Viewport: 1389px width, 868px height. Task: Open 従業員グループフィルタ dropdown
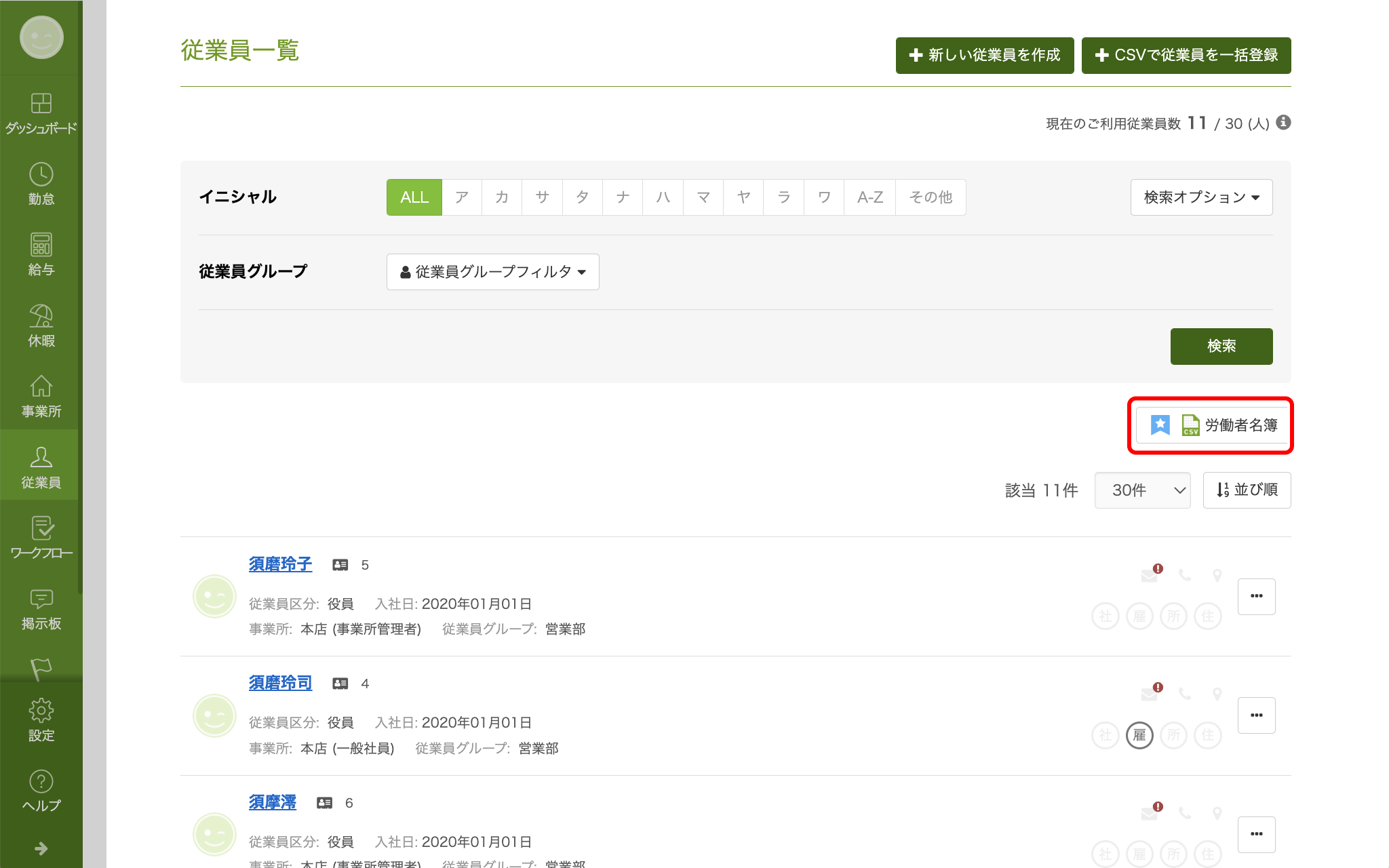tap(492, 272)
